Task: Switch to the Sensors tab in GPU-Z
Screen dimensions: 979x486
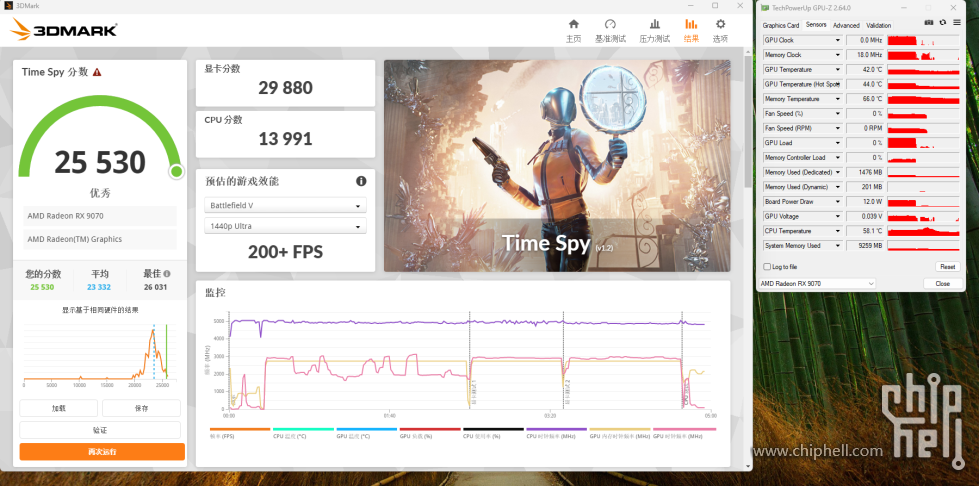Action: [816, 25]
